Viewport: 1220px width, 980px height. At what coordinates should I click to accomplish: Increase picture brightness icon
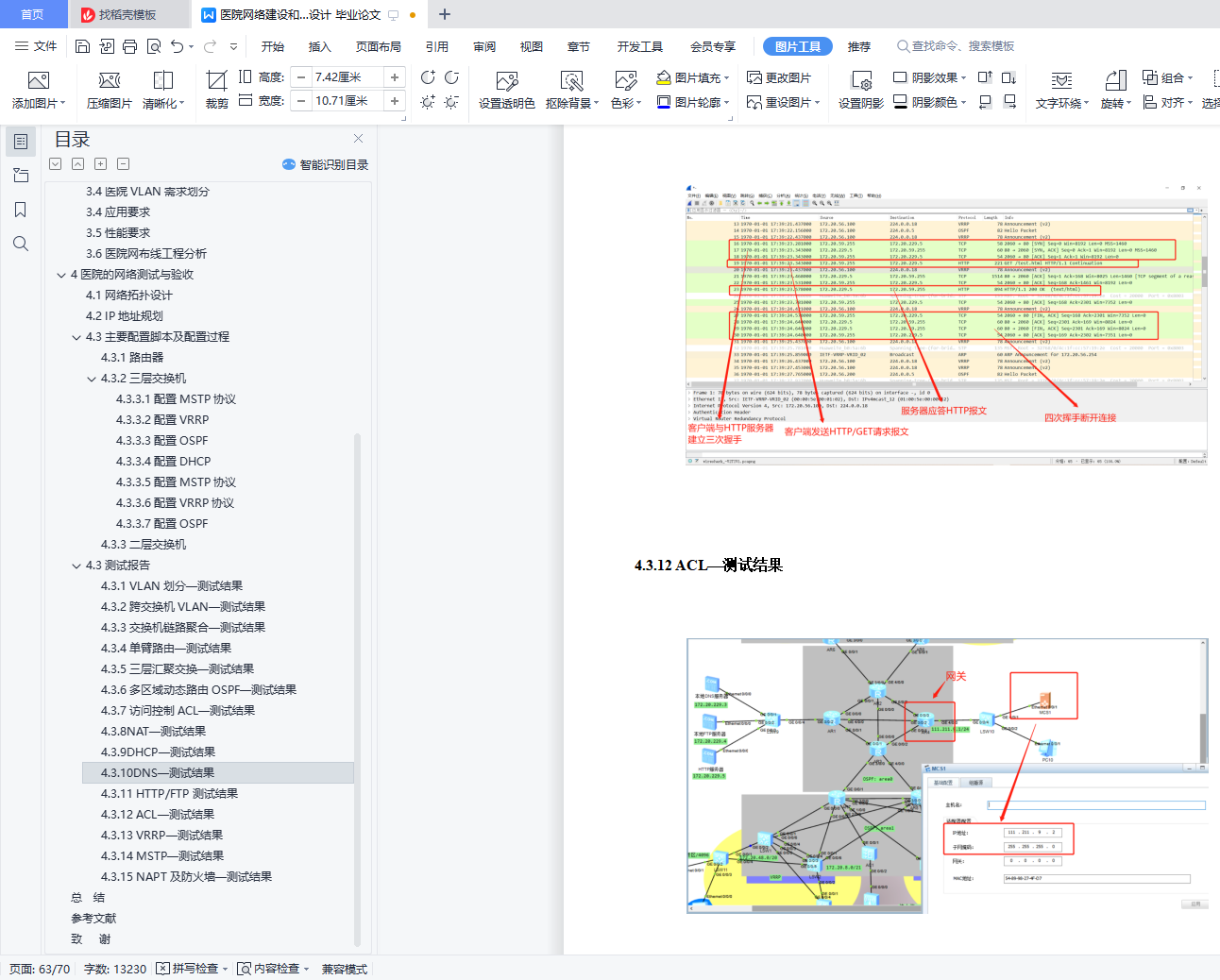click(428, 101)
